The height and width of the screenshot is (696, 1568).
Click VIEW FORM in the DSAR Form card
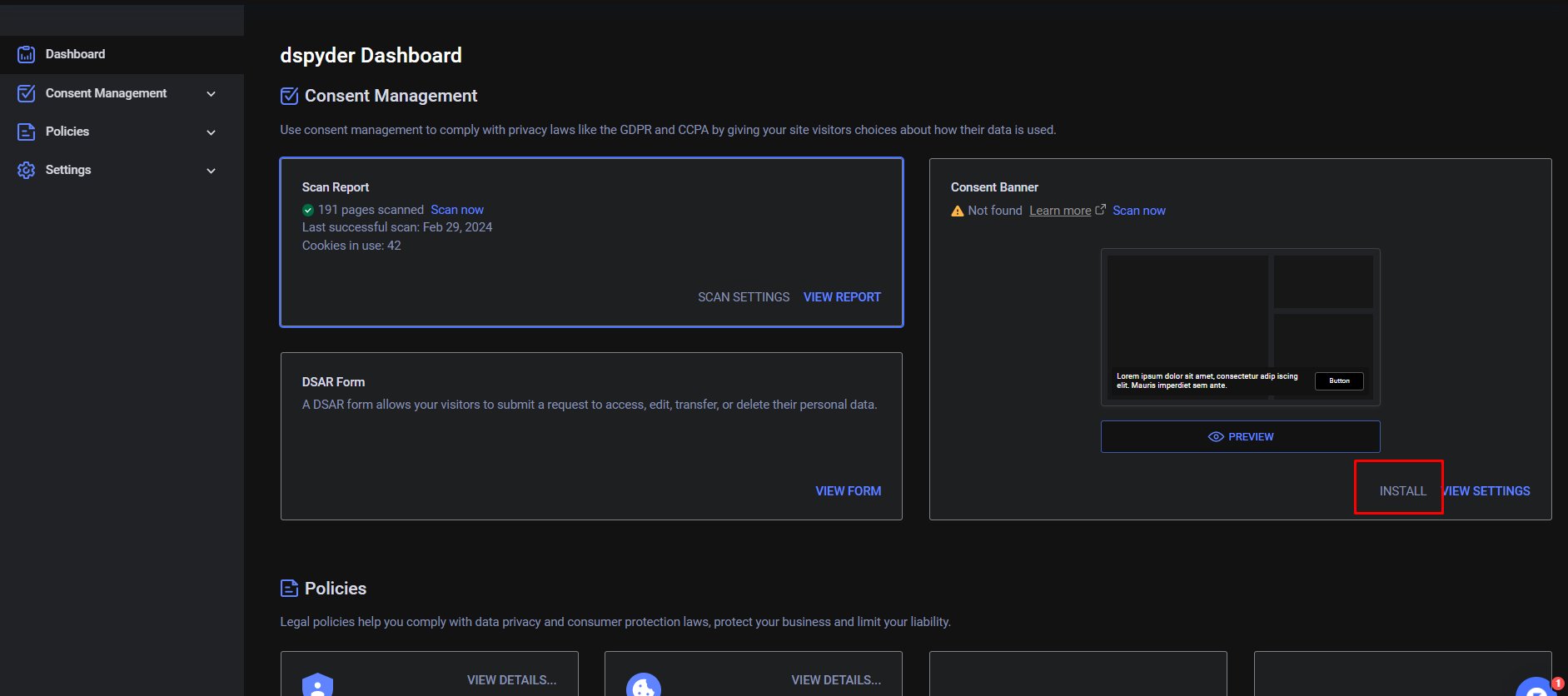(849, 491)
